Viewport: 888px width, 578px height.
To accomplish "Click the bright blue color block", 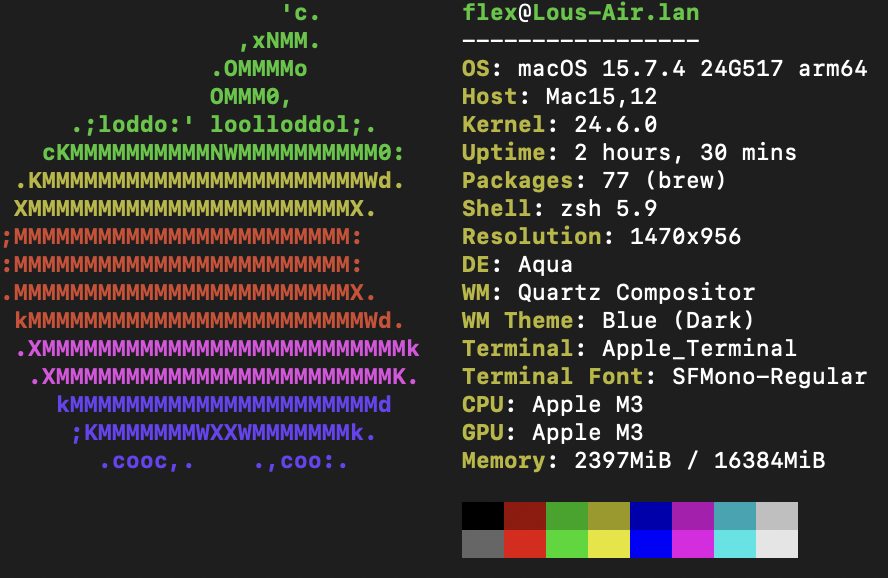I will click(x=651, y=544).
